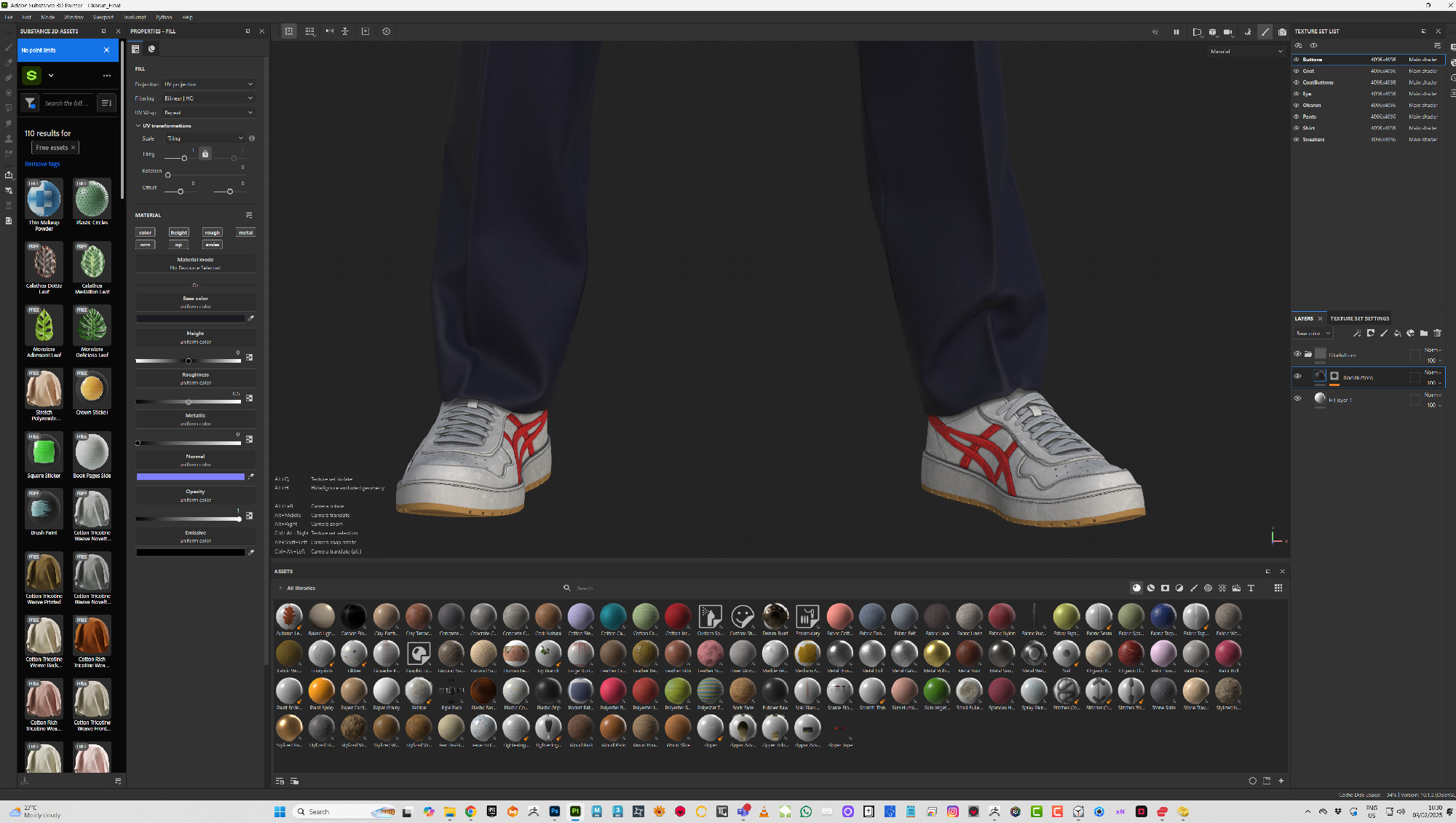Open the Projection dropdown
This screenshot has width=1456, height=823.
(208, 84)
